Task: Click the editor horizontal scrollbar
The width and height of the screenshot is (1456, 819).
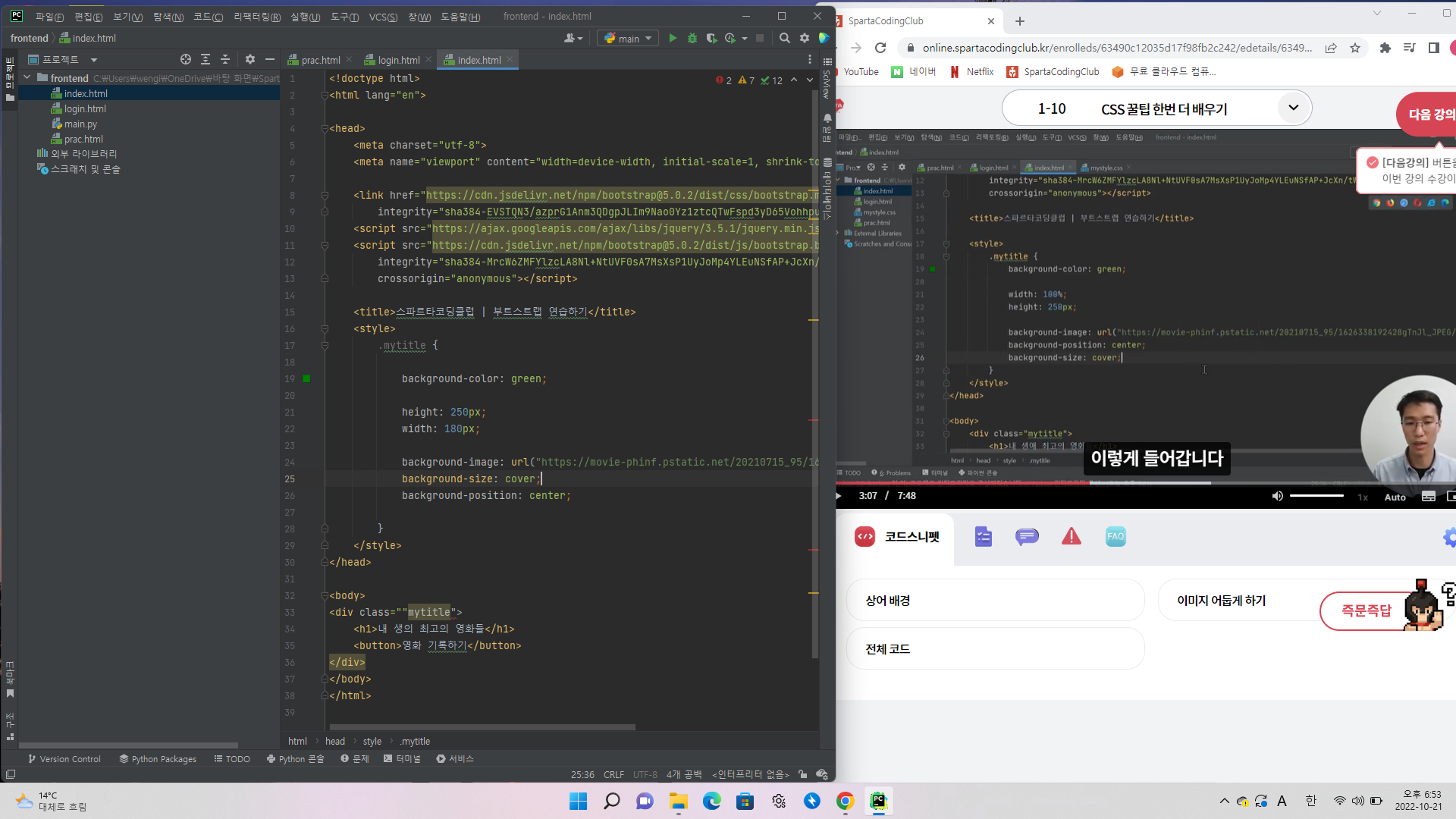Action: point(482,727)
